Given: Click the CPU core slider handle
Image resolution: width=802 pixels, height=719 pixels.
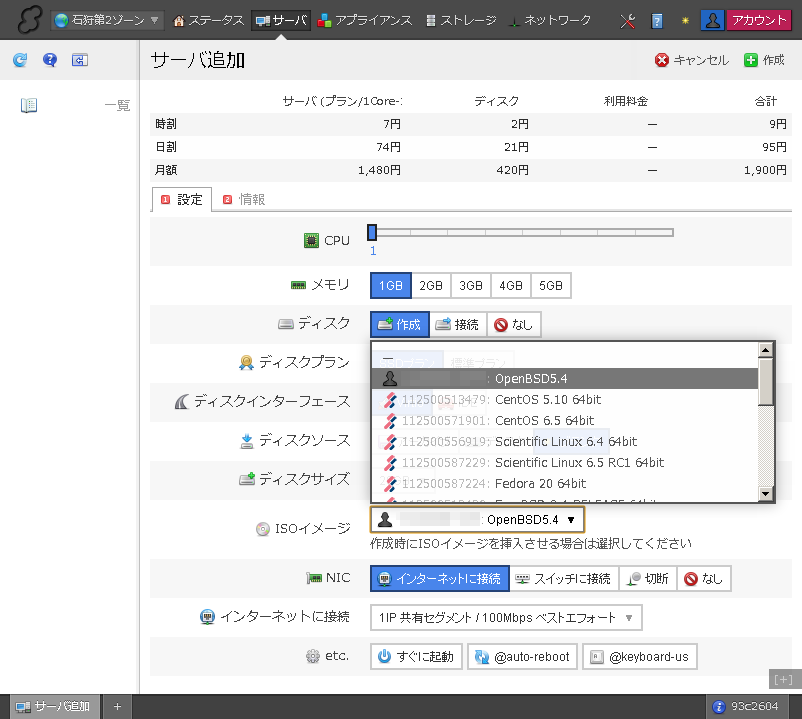Looking at the screenshot, I should [x=372, y=232].
